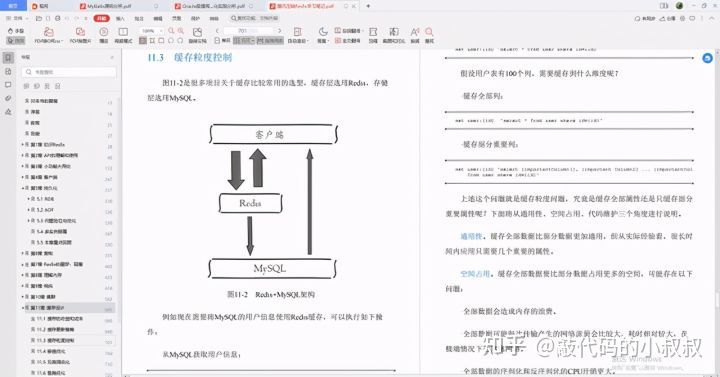Enable single page view

coord(223,40)
